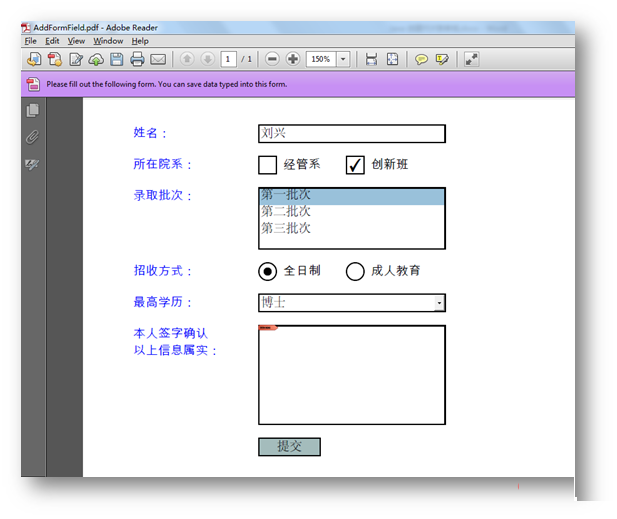Screen dimensions: 617x519
Task: Check the 经管系 checkbox
Action: point(268,164)
